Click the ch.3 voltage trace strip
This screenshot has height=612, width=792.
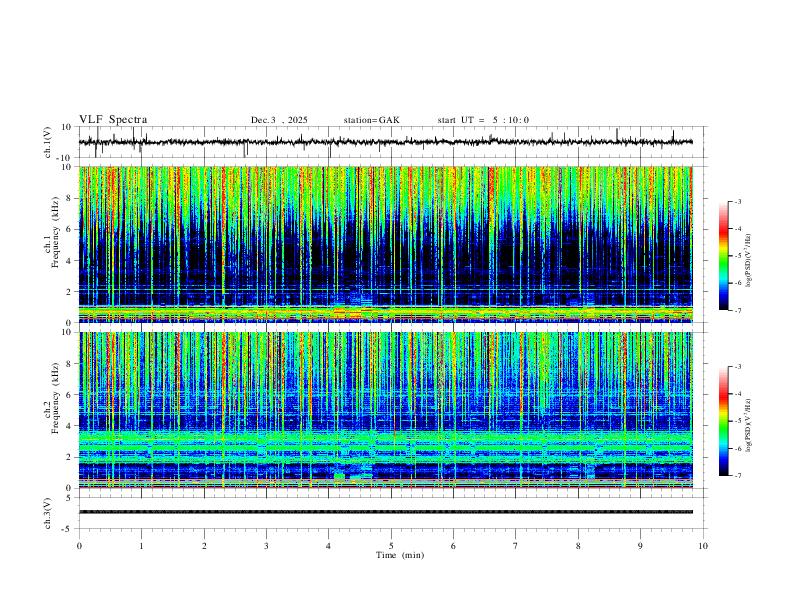[x=386, y=512]
